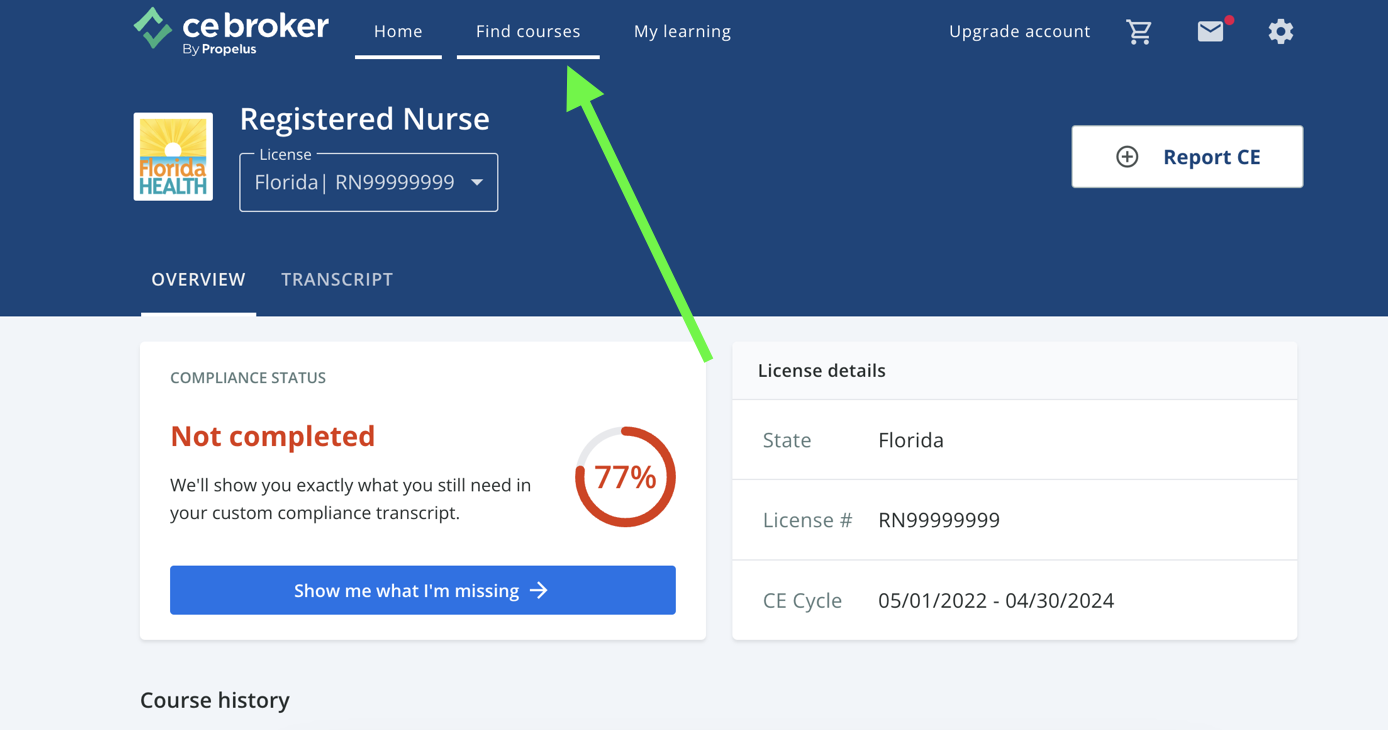Click the plus icon in Report CE
Image resolution: width=1388 pixels, height=734 pixels.
[x=1127, y=157]
